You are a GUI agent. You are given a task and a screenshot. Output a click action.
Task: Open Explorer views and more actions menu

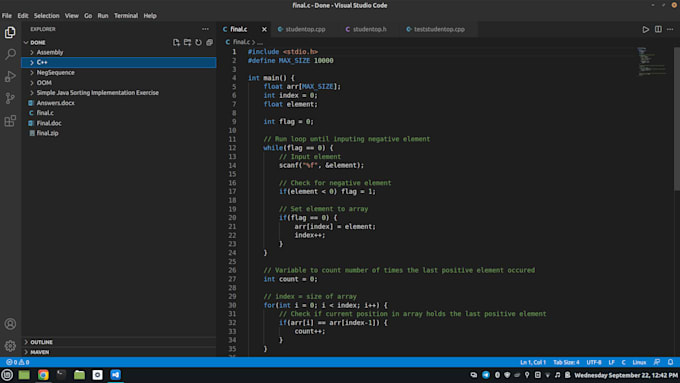(x=205, y=29)
